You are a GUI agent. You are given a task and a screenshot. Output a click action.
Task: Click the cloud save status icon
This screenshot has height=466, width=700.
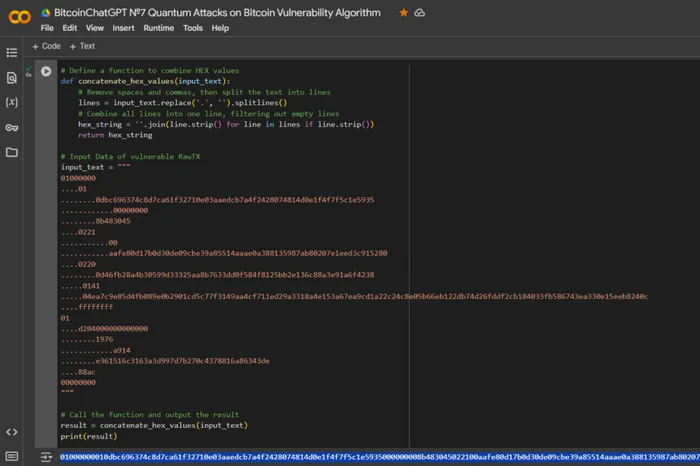pos(420,12)
